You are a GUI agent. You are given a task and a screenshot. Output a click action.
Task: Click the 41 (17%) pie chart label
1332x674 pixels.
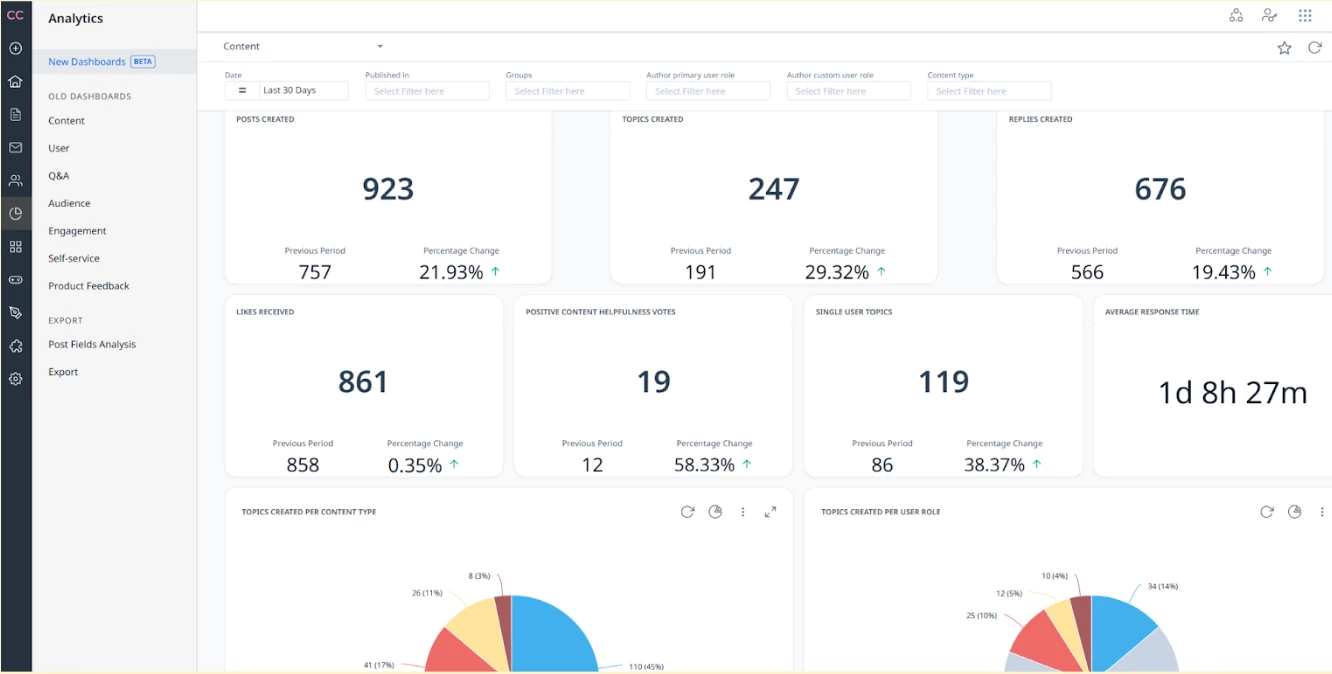pos(378,665)
